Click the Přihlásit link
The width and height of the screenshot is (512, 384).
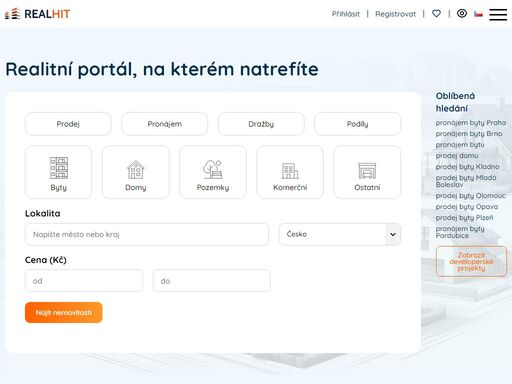346,14
